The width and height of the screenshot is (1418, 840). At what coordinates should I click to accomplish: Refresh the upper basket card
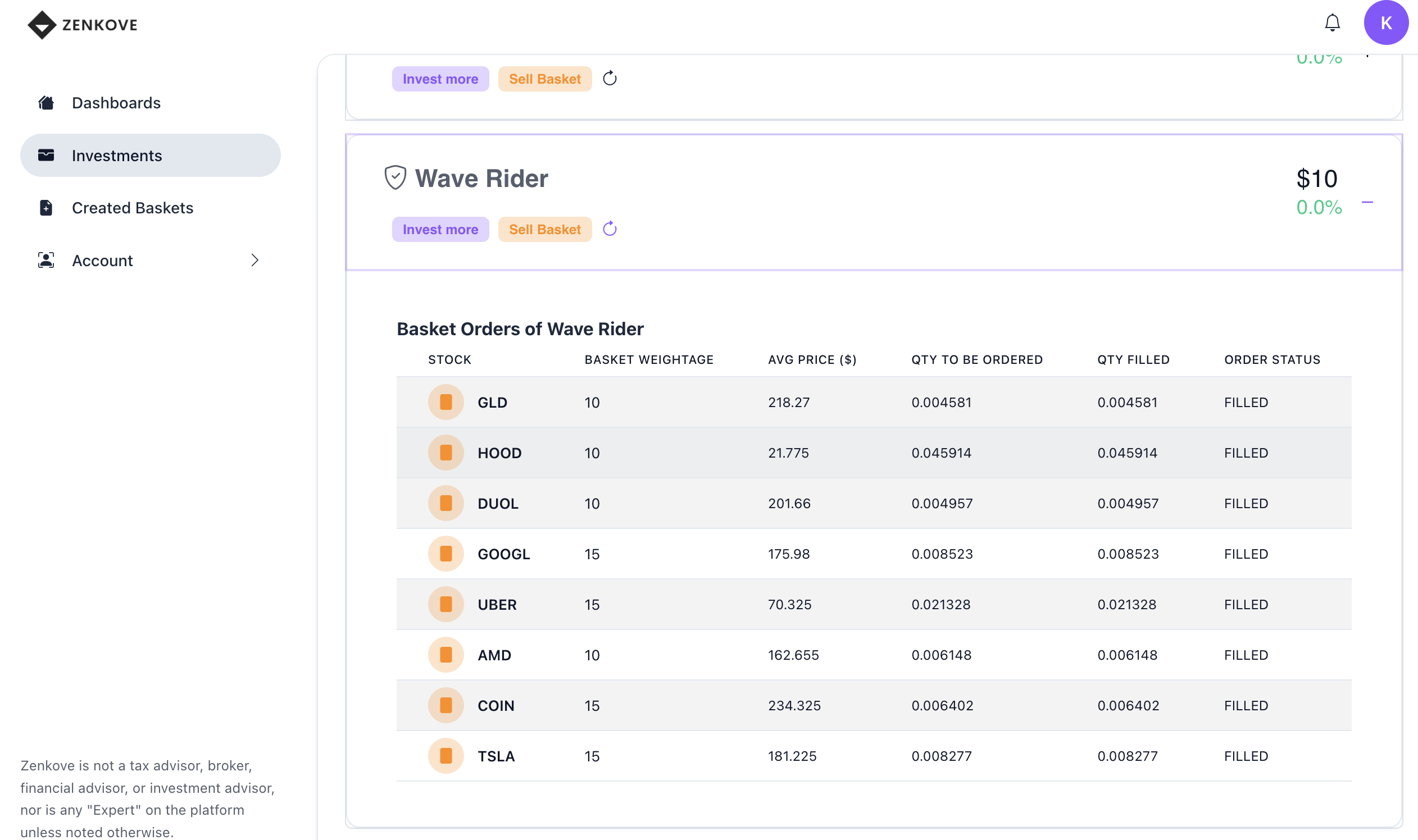tap(610, 79)
